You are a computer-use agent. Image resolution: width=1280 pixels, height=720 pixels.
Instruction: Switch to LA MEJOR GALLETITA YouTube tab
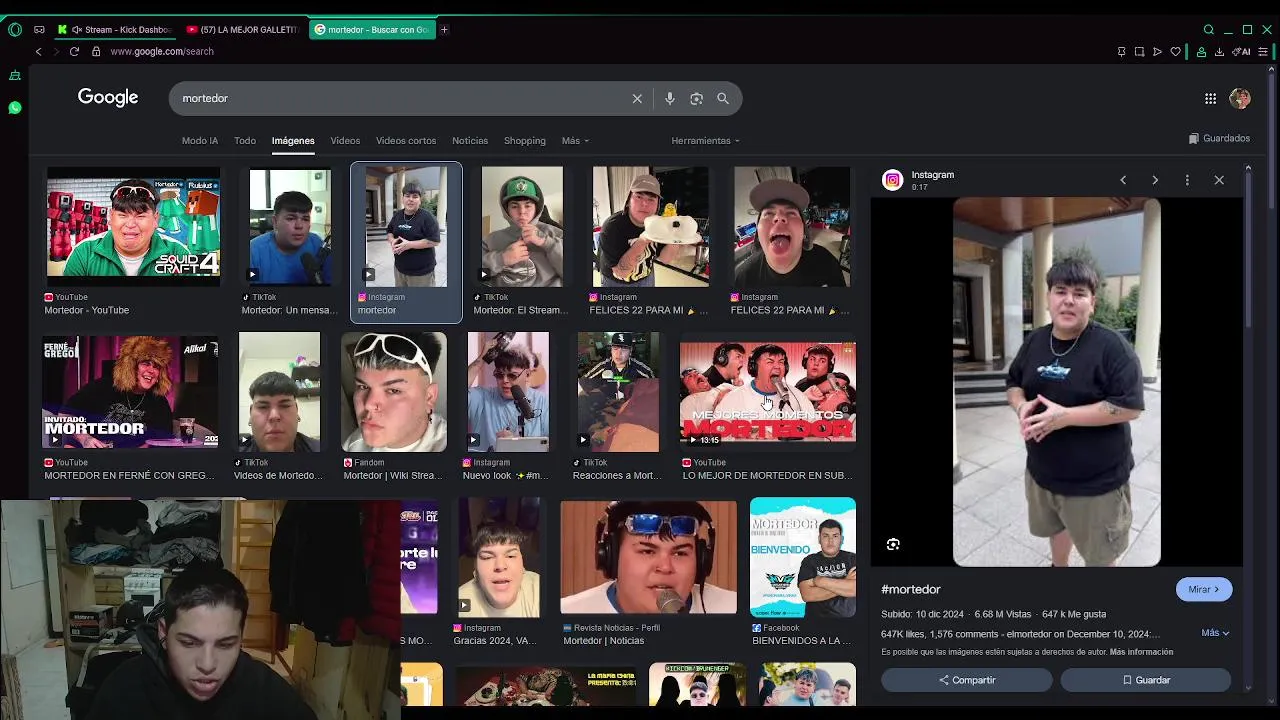(243, 30)
